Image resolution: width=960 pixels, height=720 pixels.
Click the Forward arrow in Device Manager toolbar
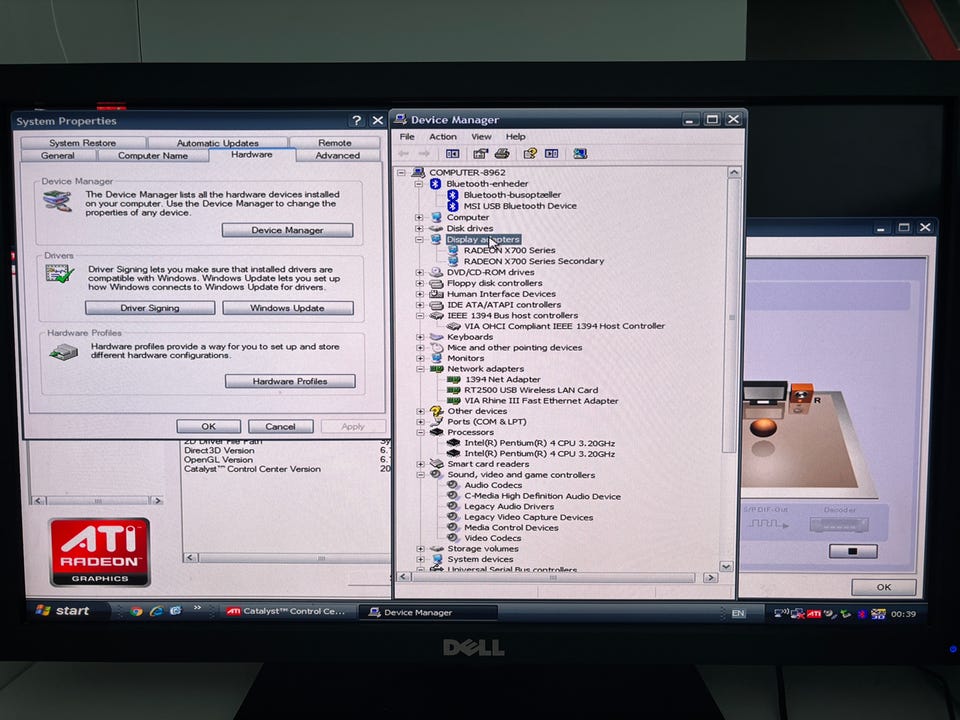[424, 154]
